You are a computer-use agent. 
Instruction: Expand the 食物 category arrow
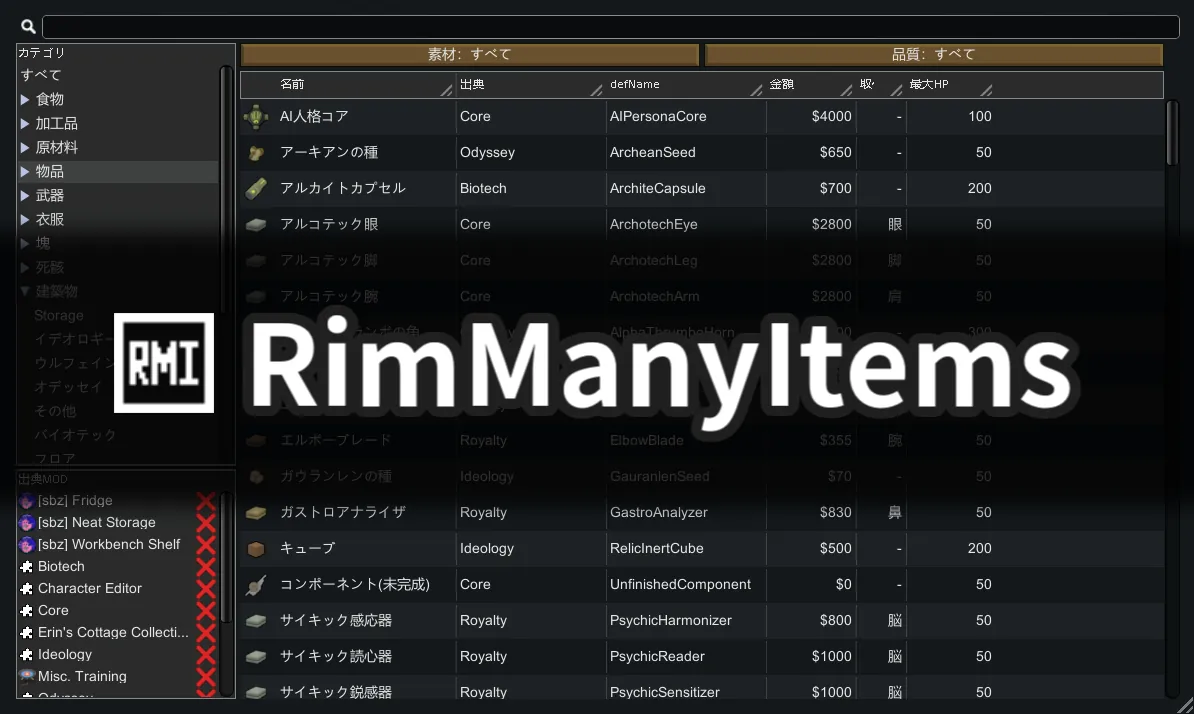(x=26, y=99)
